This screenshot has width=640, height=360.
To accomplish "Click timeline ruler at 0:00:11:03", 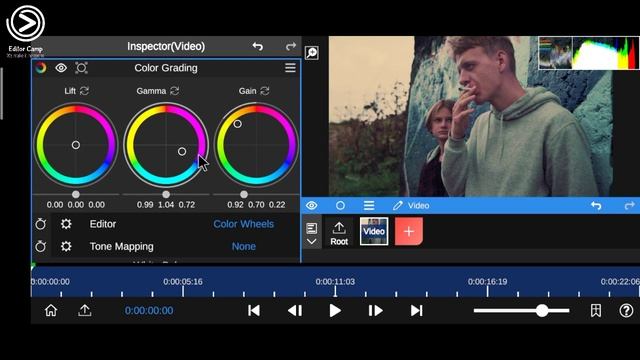I will (x=335, y=282).
